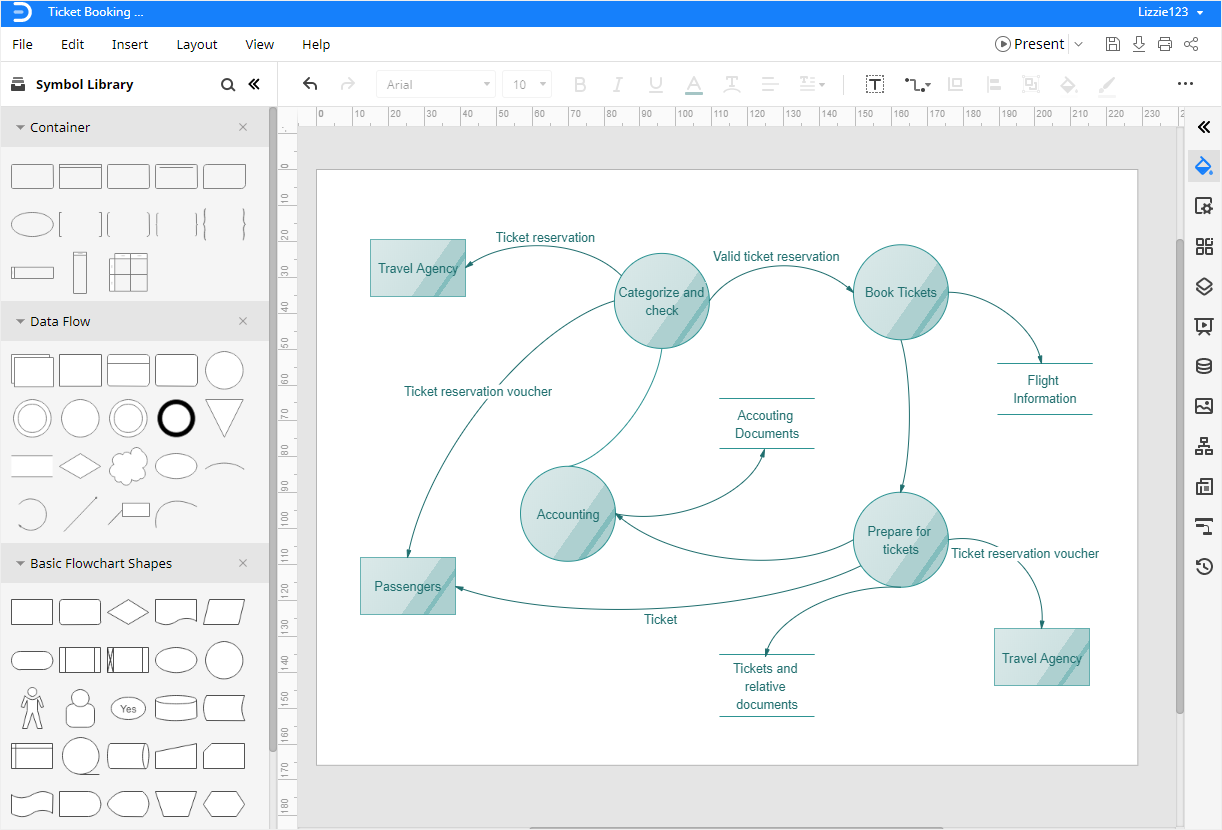Open the History panel icon
The width and height of the screenshot is (1222, 830).
(x=1204, y=567)
